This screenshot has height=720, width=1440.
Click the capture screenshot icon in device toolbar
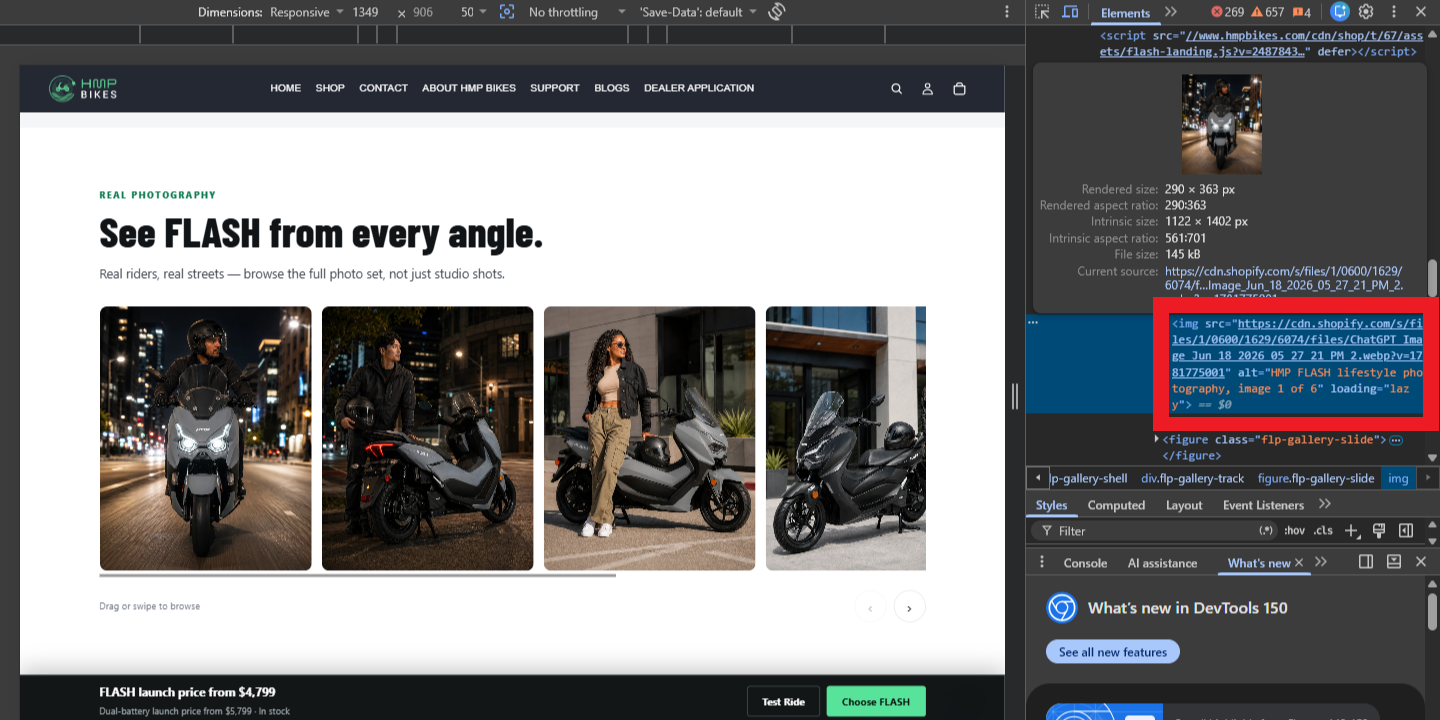tap(507, 12)
